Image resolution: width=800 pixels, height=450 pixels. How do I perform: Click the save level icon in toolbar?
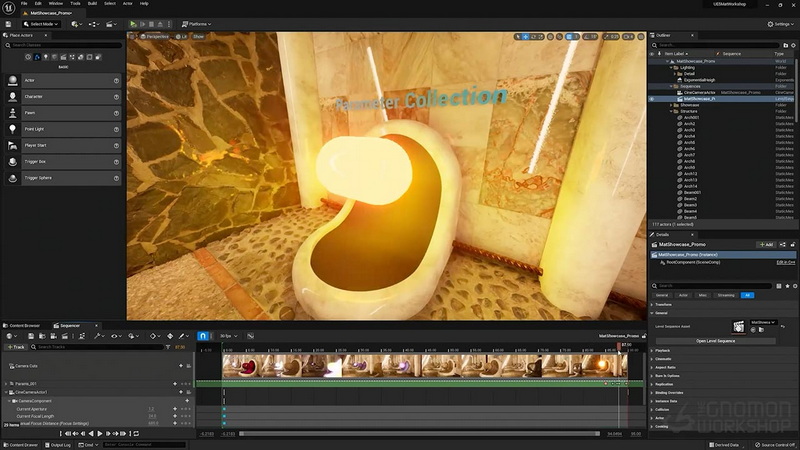click(9, 24)
